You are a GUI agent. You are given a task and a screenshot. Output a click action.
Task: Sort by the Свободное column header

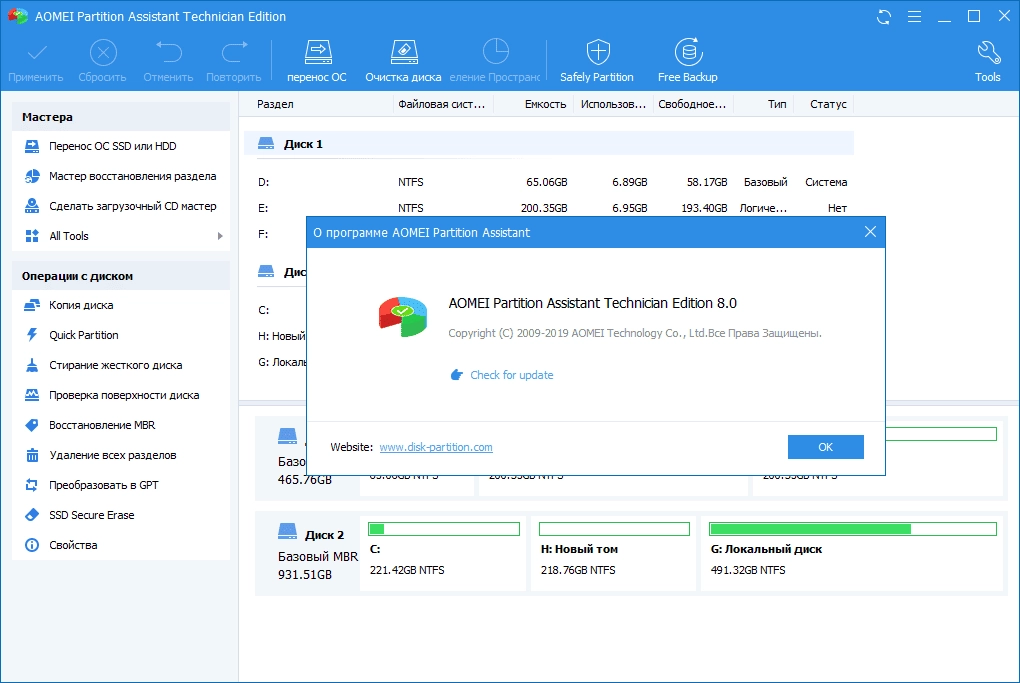point(692,104)
